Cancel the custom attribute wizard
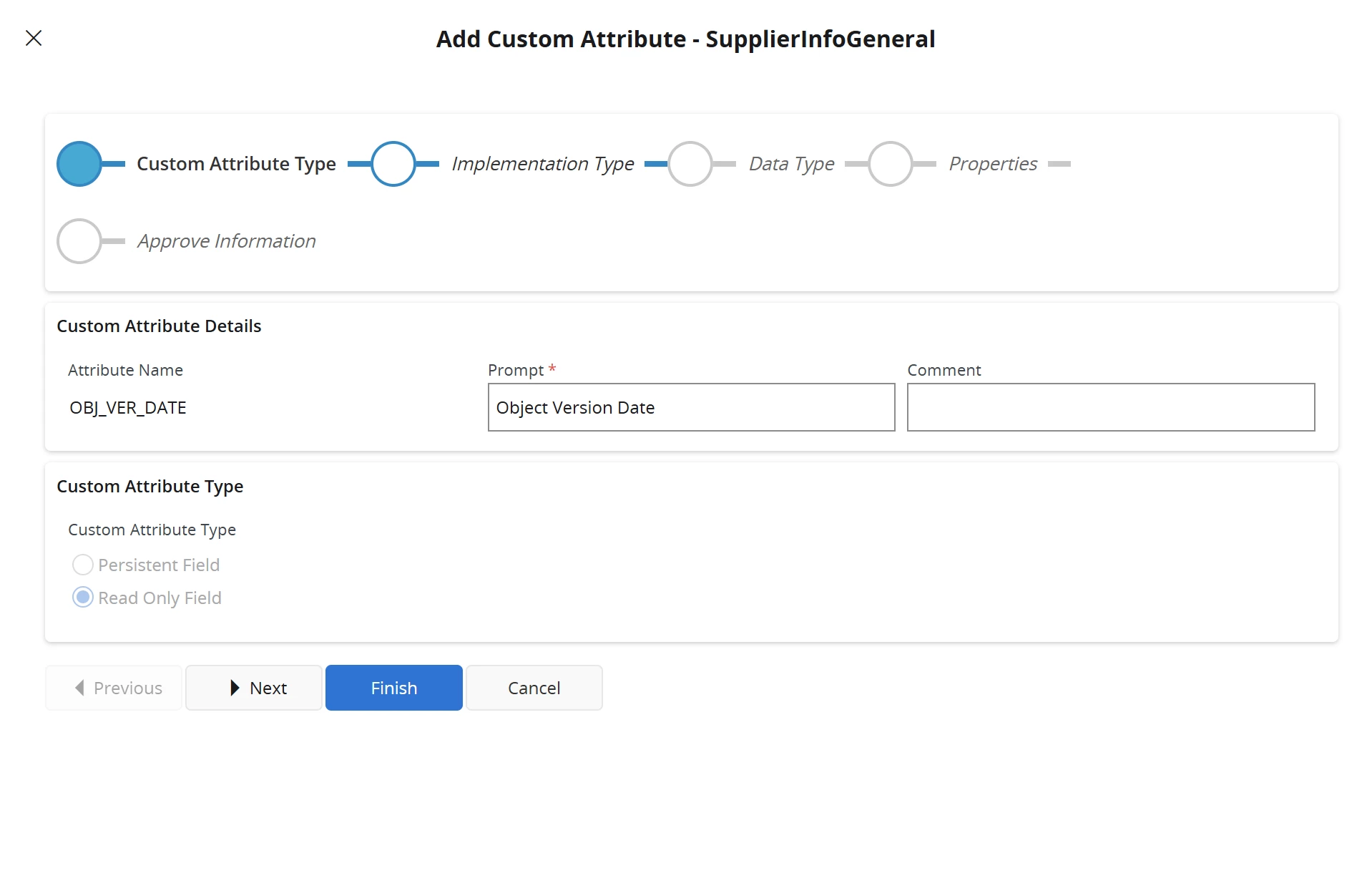This screenshot has width=1372, height=896. 534,688
